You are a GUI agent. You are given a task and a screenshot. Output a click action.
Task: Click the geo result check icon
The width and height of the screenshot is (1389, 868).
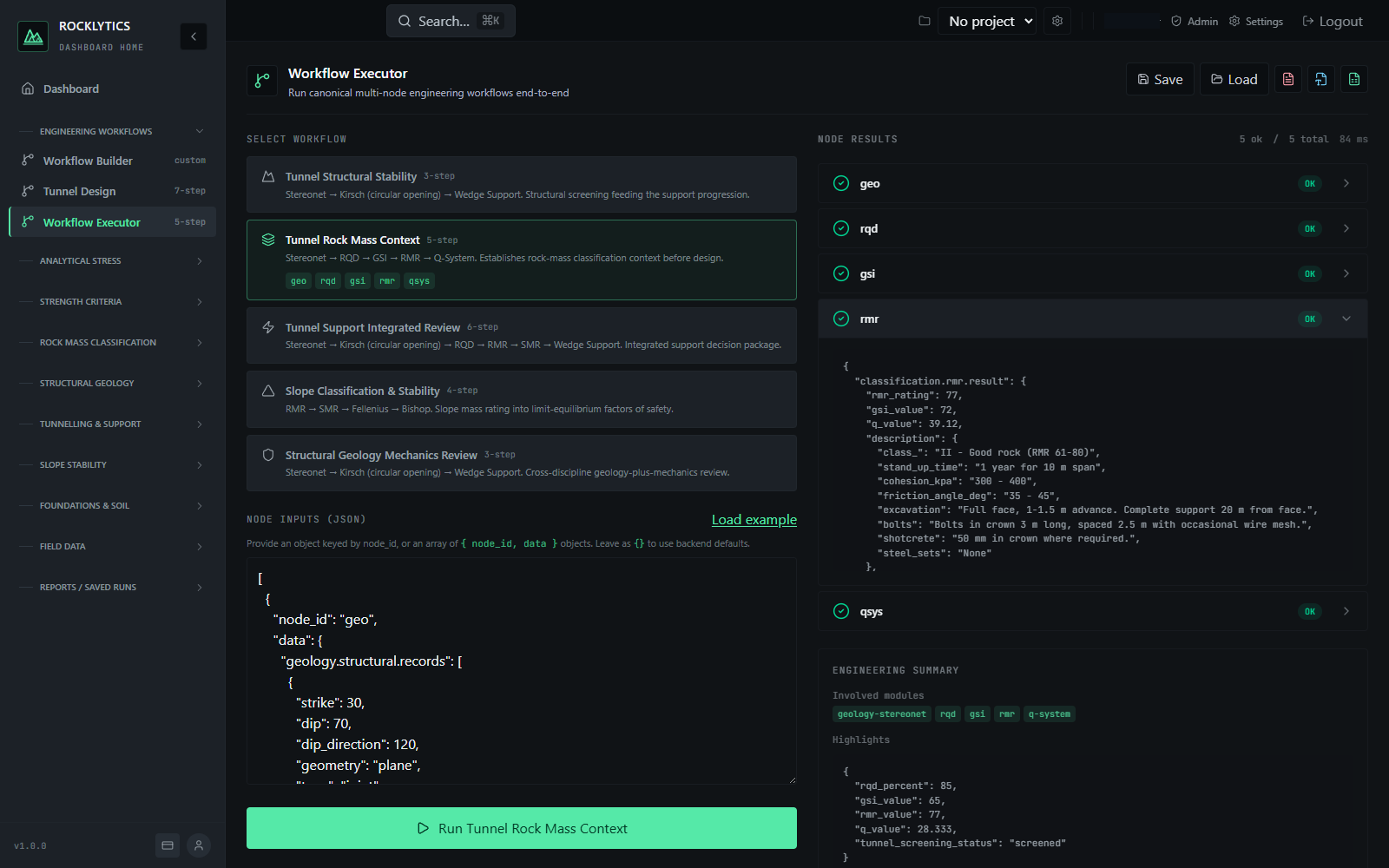pos(841,183)
